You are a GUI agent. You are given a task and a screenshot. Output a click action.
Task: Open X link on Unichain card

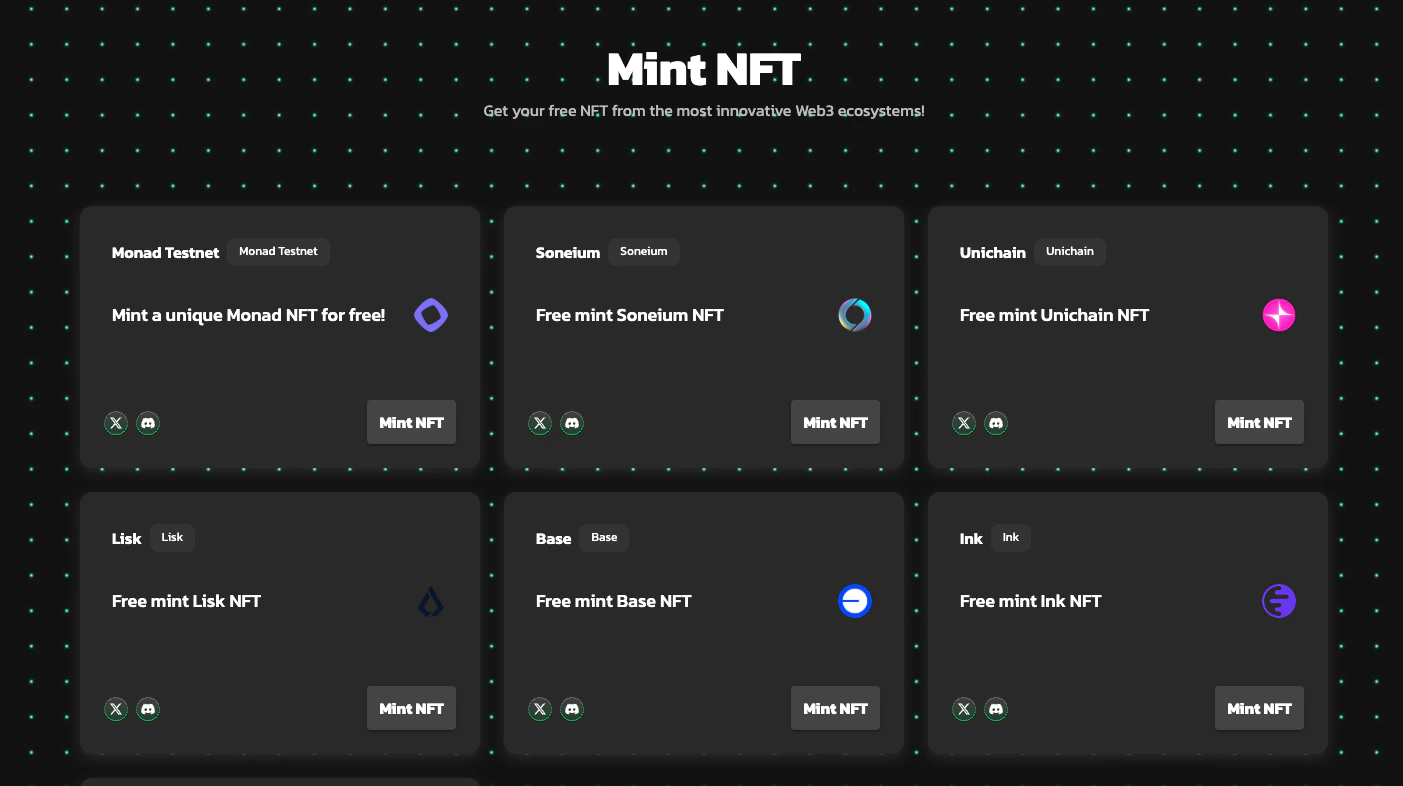tap(964, 423)
